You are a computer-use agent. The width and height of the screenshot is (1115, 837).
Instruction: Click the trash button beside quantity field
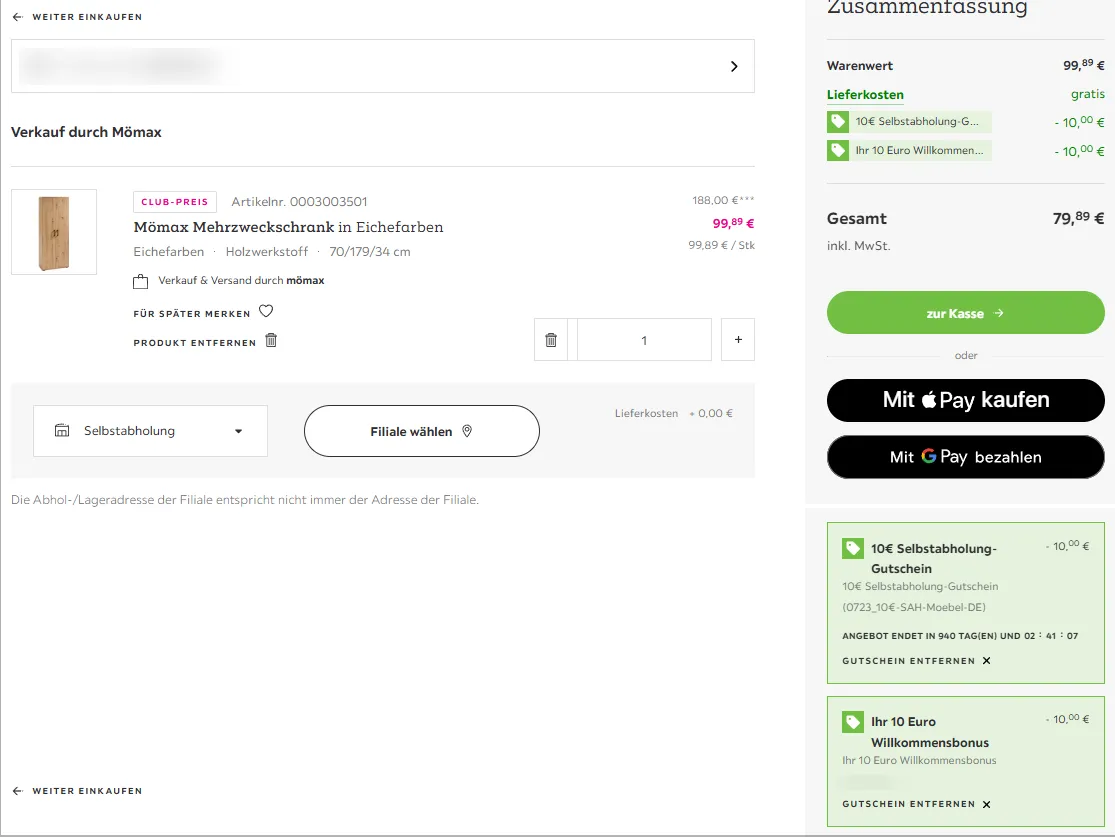[551, 340]
